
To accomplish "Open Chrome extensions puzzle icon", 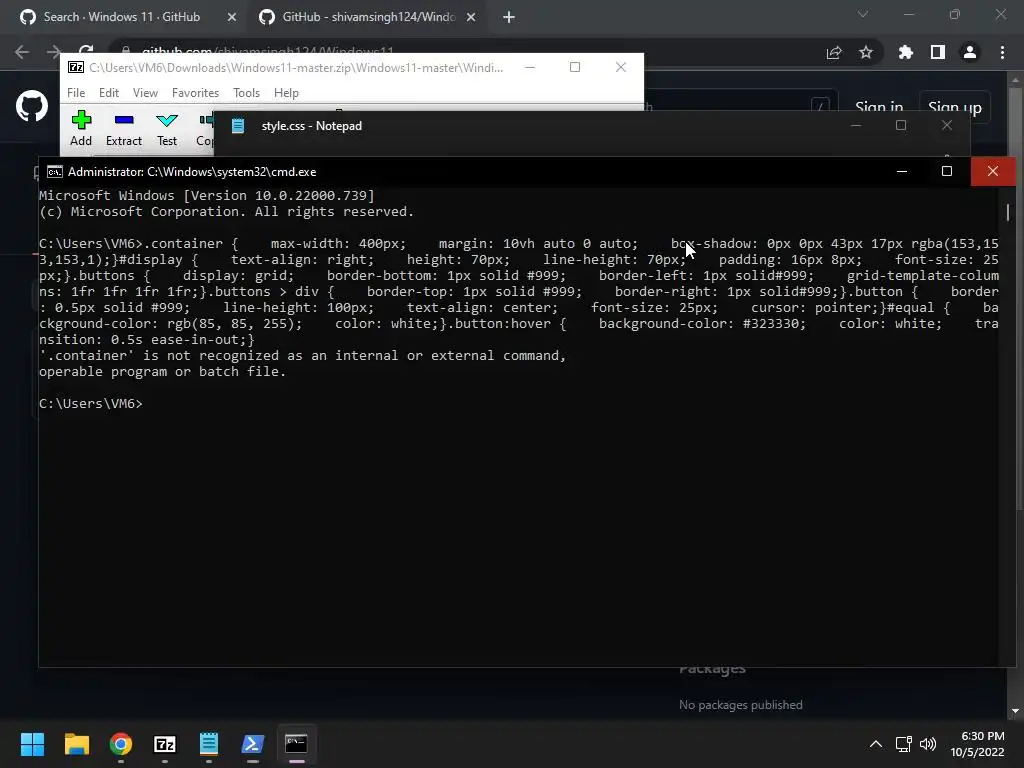I will [905, 52].
